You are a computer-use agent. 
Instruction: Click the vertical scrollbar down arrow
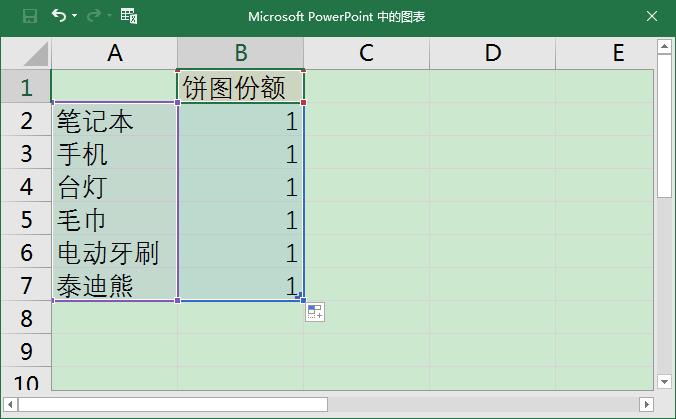click(x=664, y=381)
